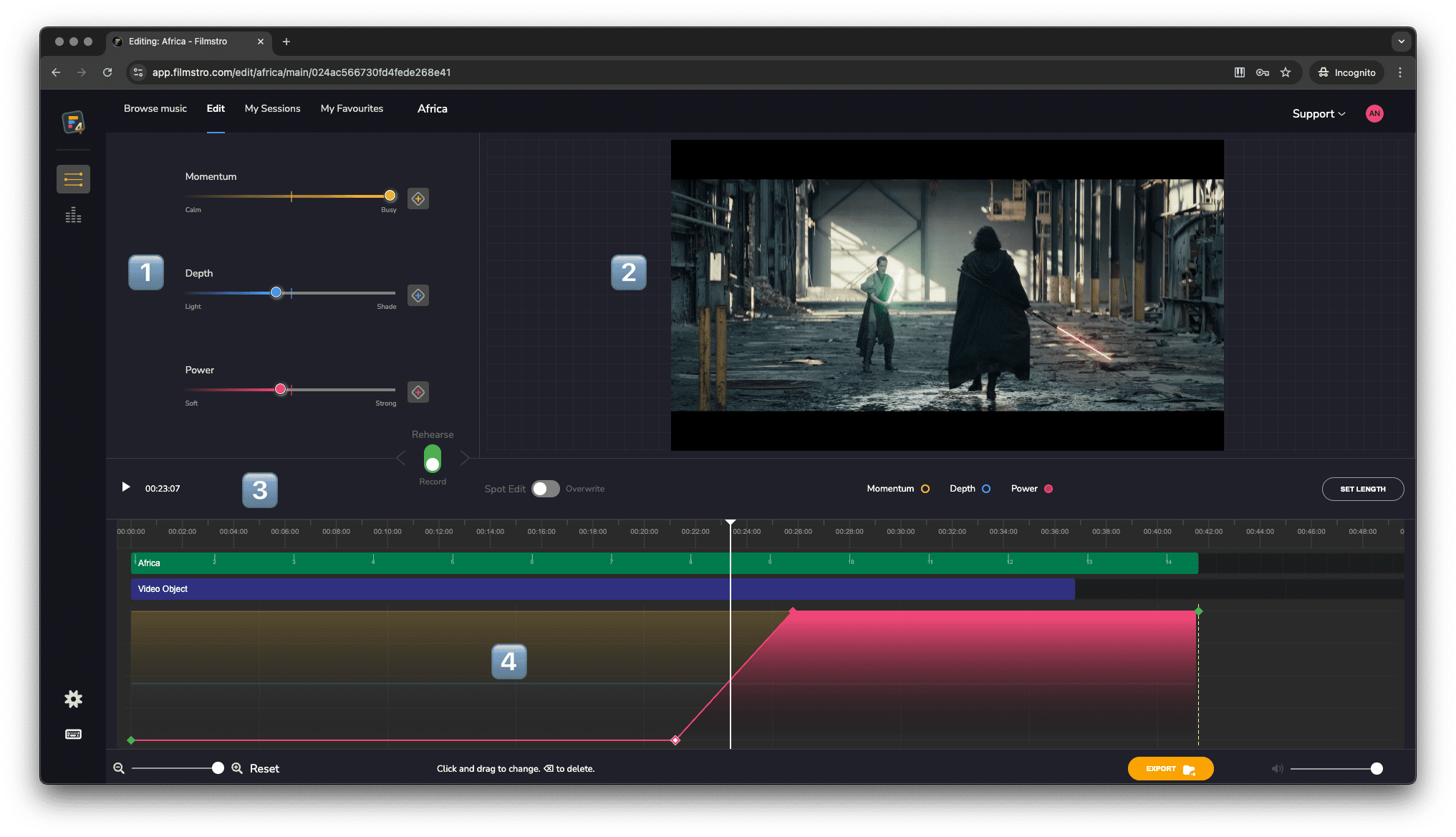
Task: Open settings gear in sidebar
Action: click(x=73, y=699)
